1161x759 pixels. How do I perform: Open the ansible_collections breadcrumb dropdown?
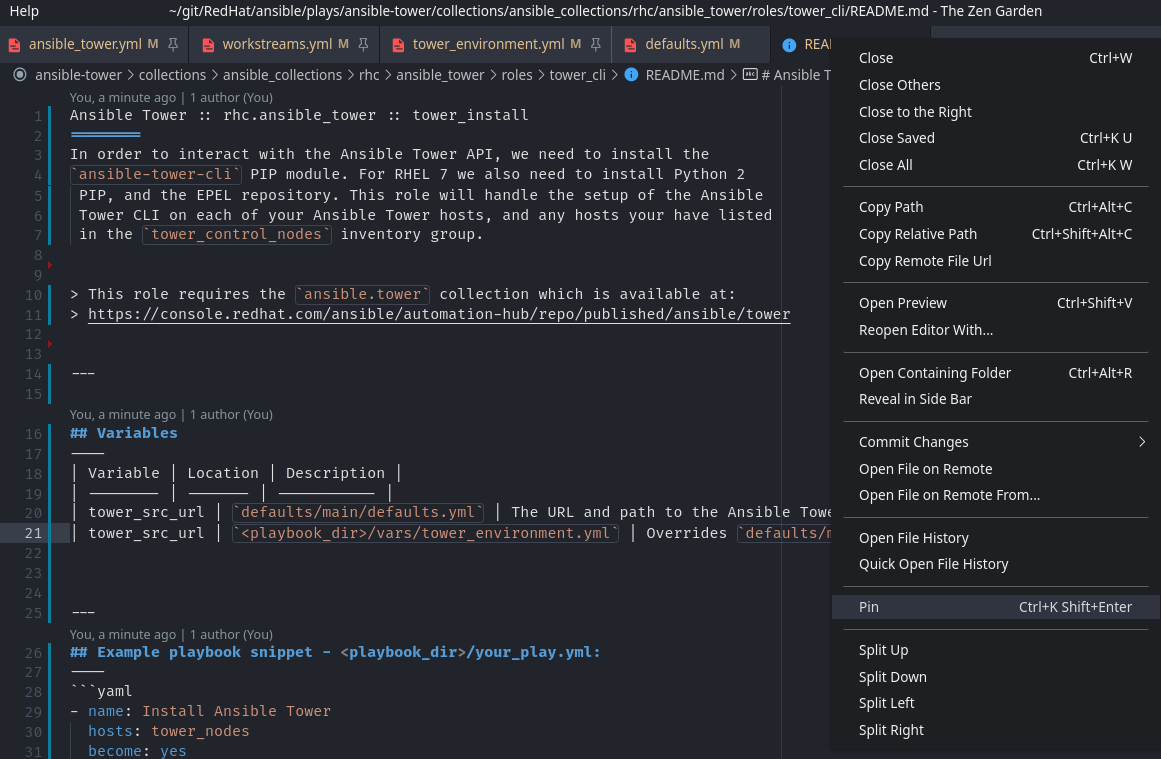click(x=282, y=75)
